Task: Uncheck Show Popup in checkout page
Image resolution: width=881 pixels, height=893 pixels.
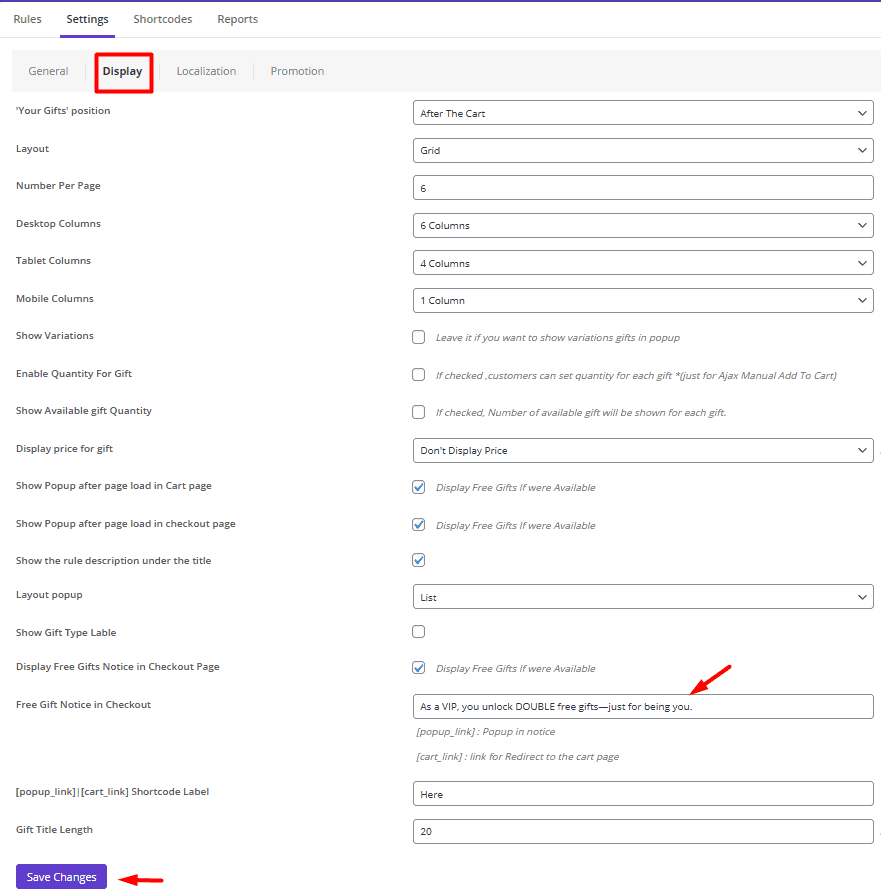Action: 418,524
